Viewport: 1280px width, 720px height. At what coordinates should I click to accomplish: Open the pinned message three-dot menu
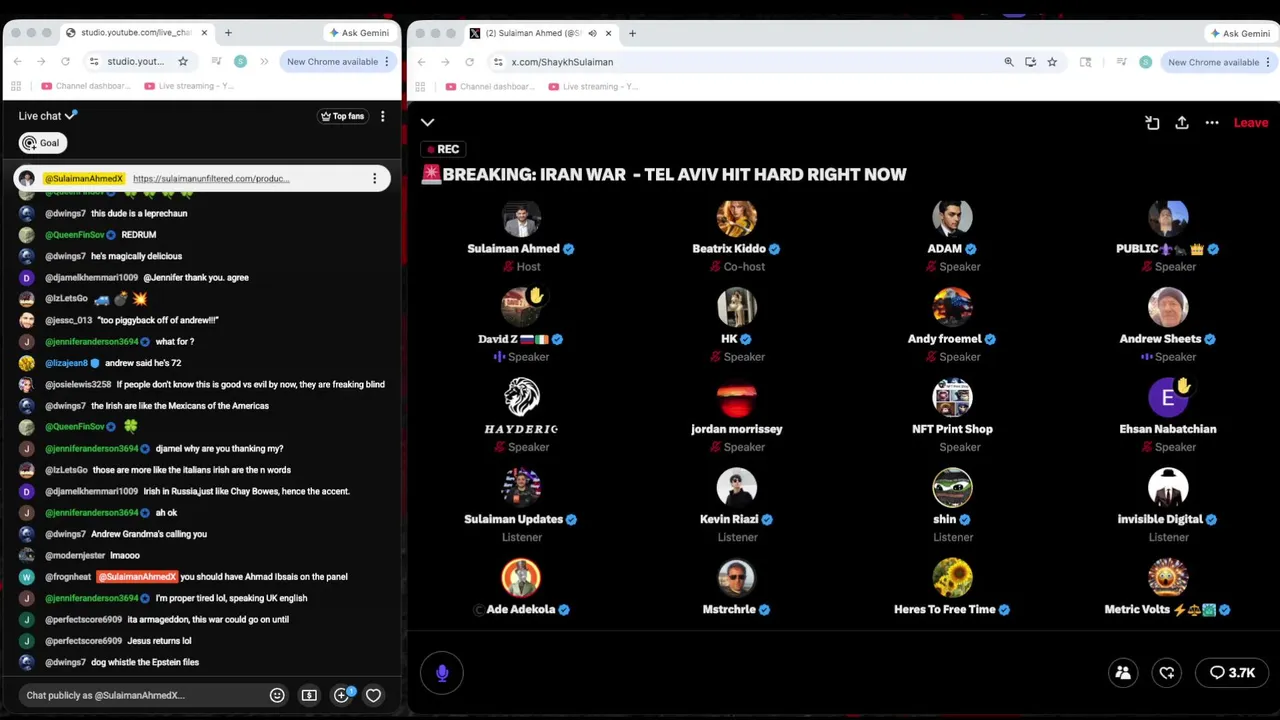374,179
